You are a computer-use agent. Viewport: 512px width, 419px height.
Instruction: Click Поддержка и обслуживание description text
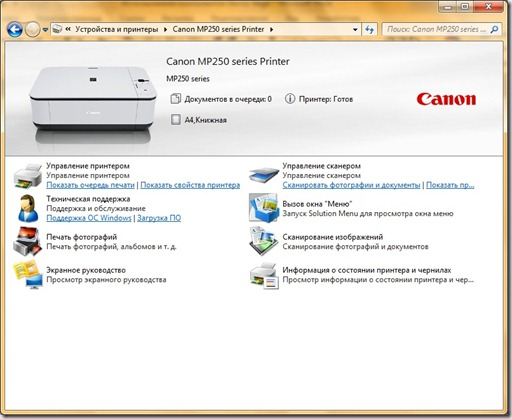[96, 209]
